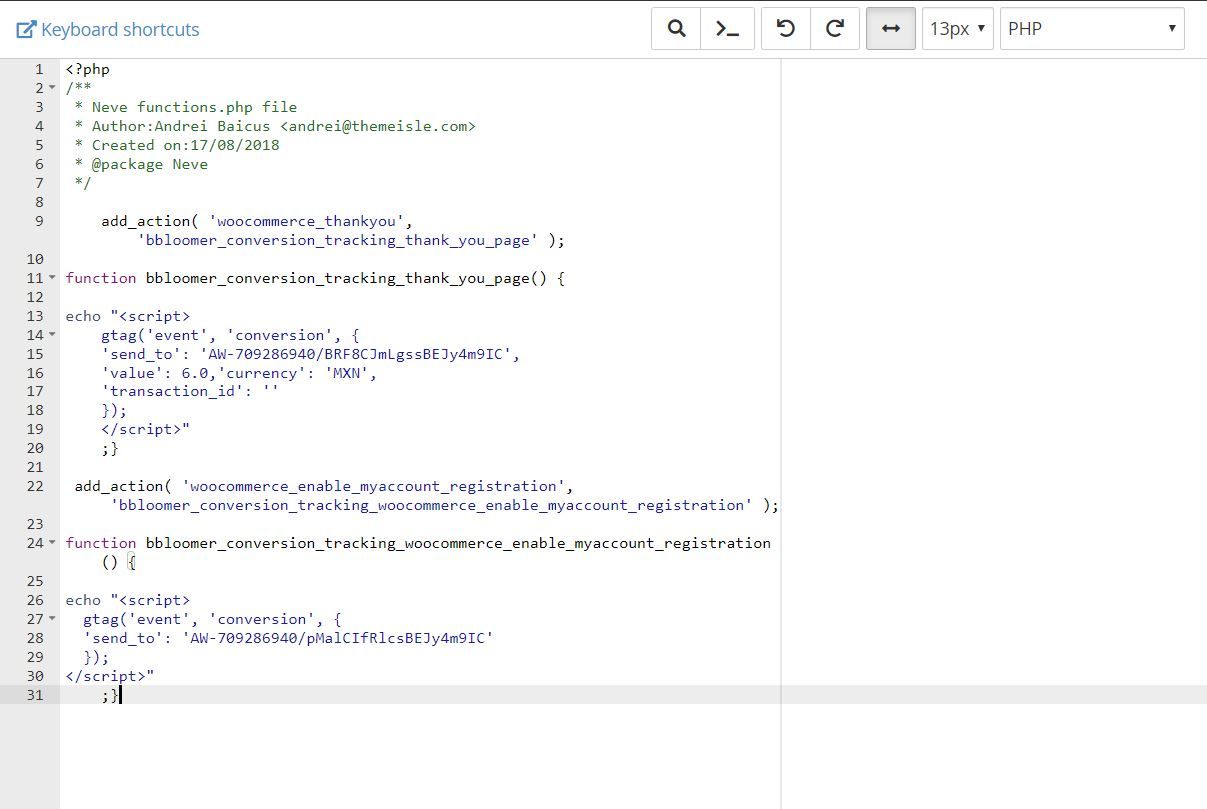Open the go-to-line terminal prompt icon
The height and width of the screenshot is (809, 1207).
(728, 28)
